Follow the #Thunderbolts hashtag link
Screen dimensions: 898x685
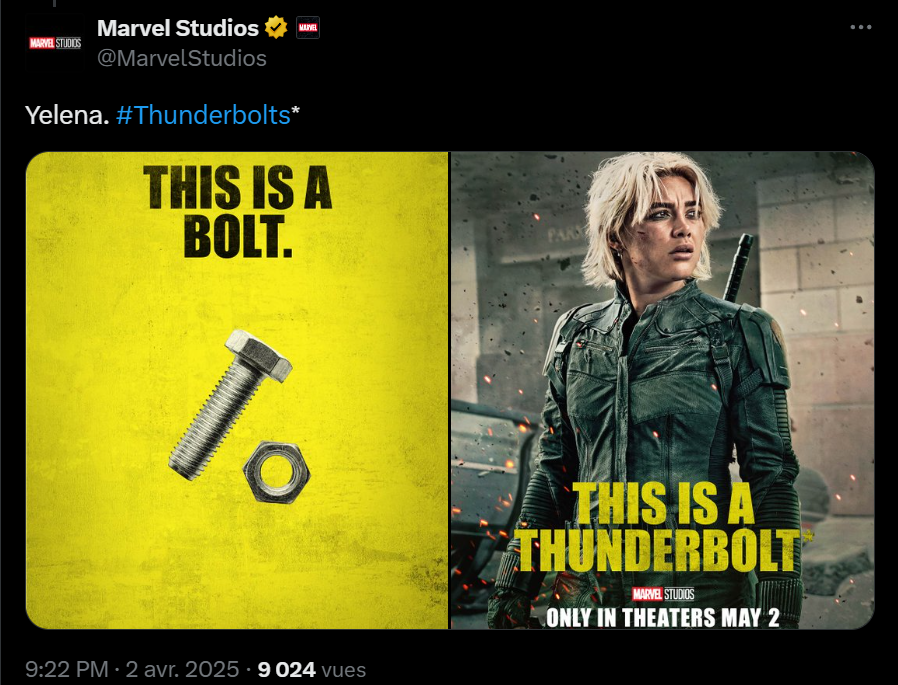pos(203,115)
